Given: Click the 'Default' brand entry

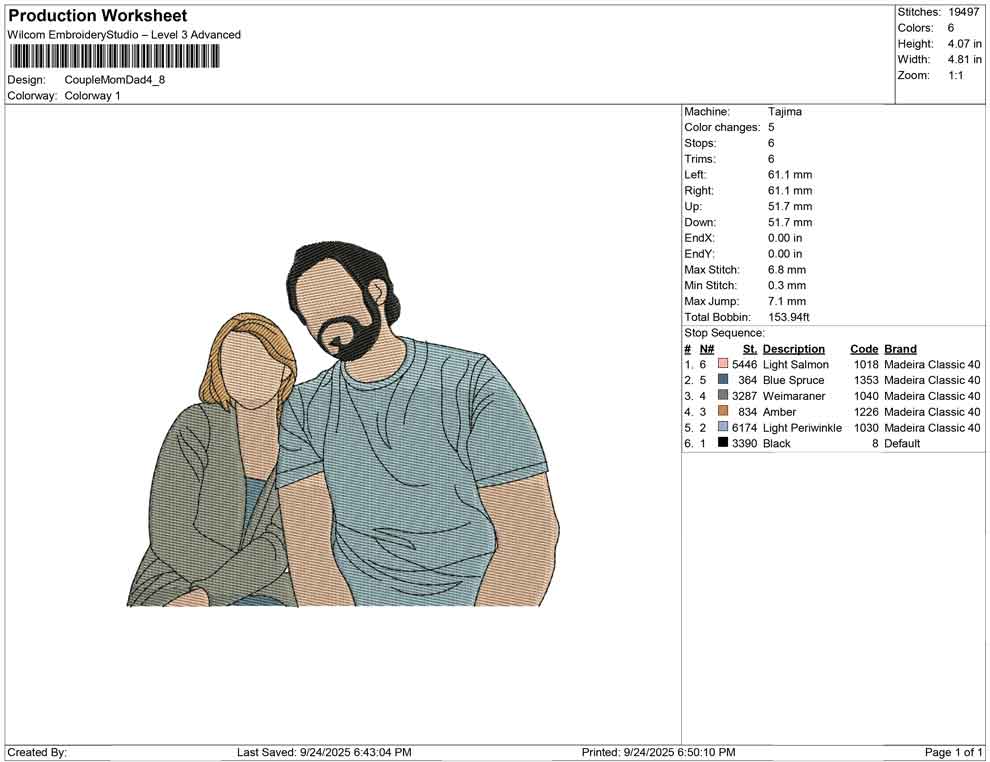Looking at the screenshot, I should pyautogui.click(x=902, y=443).
